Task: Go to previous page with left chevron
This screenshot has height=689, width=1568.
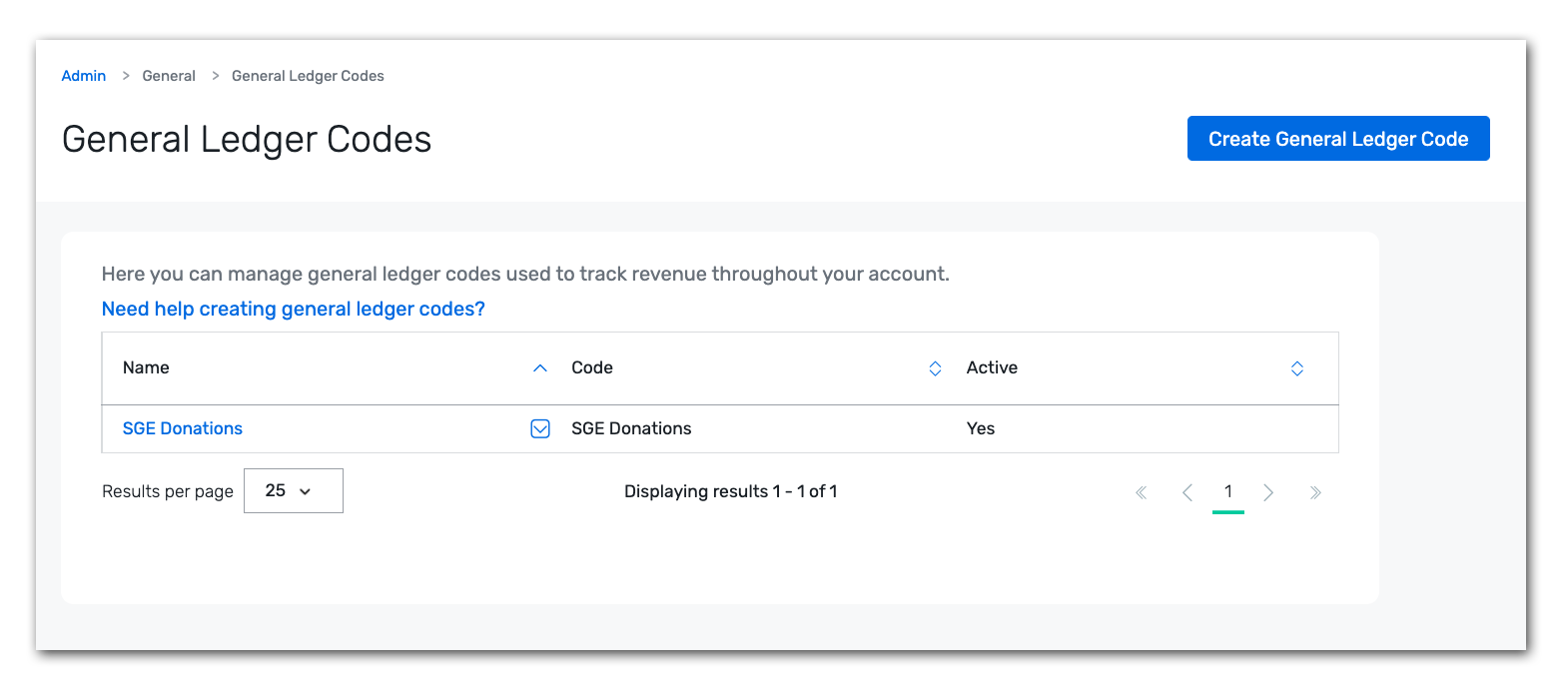Action: click(x=1186, y=491)
